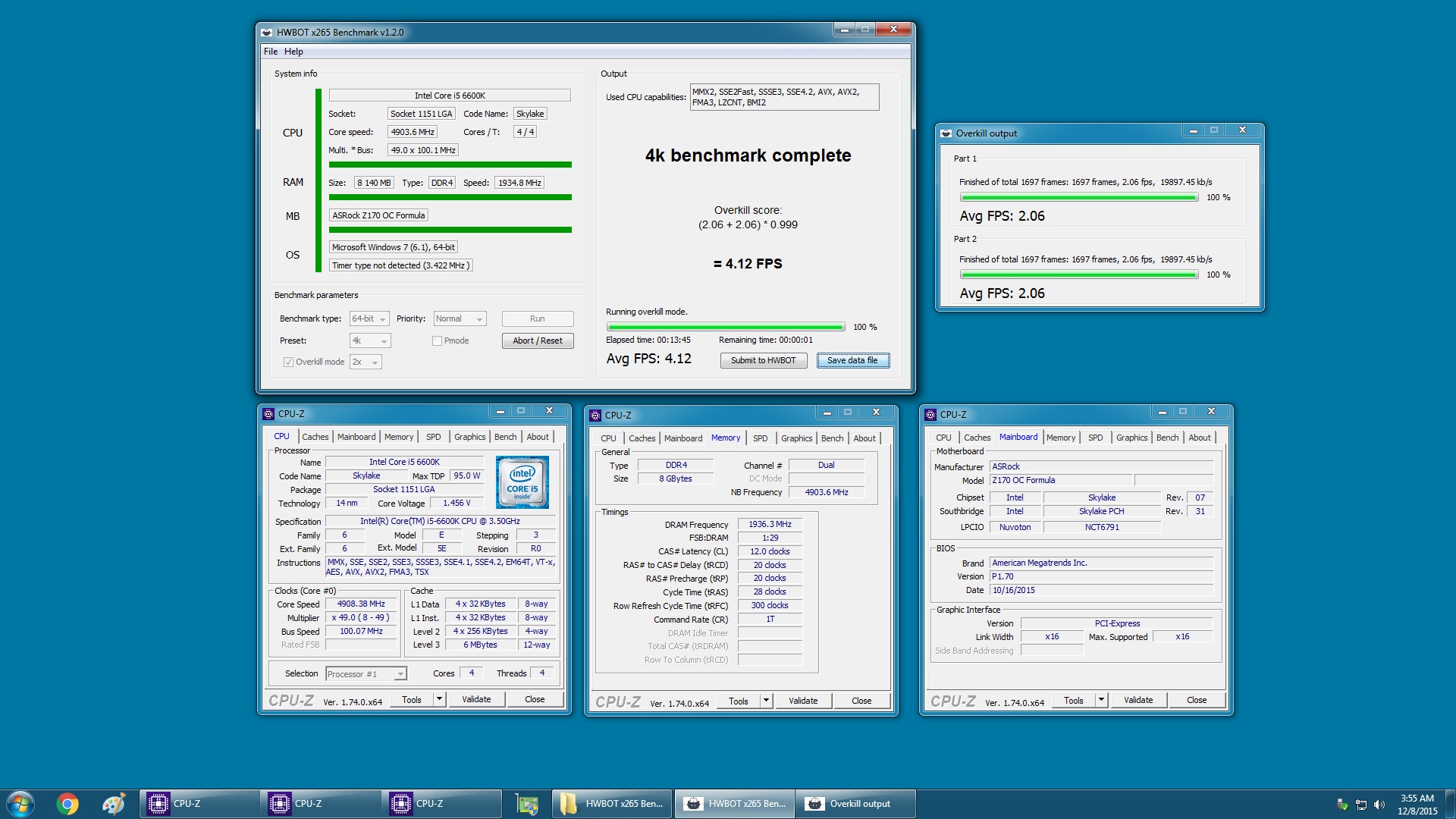Click the Used CPU capabilities text box
Viewport: 1456px width, 819px height.
[784, 97]
